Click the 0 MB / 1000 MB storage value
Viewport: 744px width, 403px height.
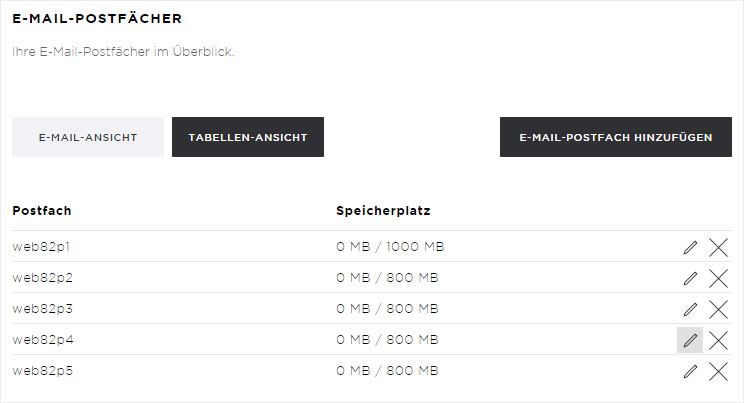(390, 247)
